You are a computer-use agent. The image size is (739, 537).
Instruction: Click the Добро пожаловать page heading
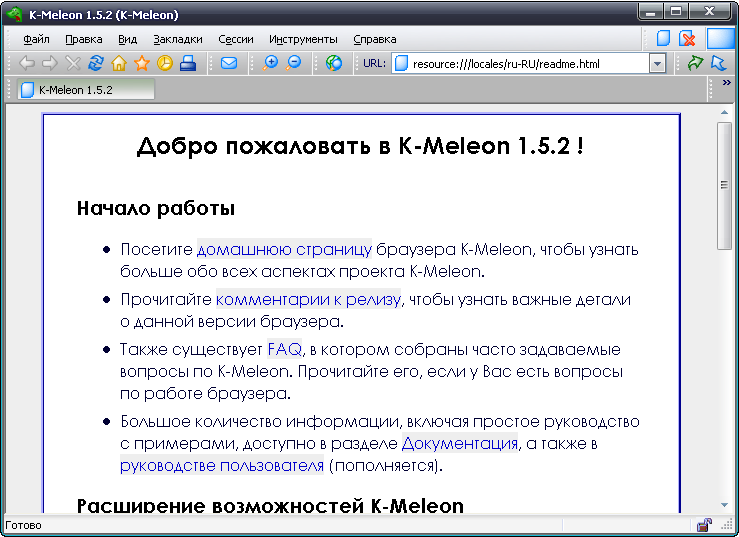pyautogui.click(x=360, y=146)
